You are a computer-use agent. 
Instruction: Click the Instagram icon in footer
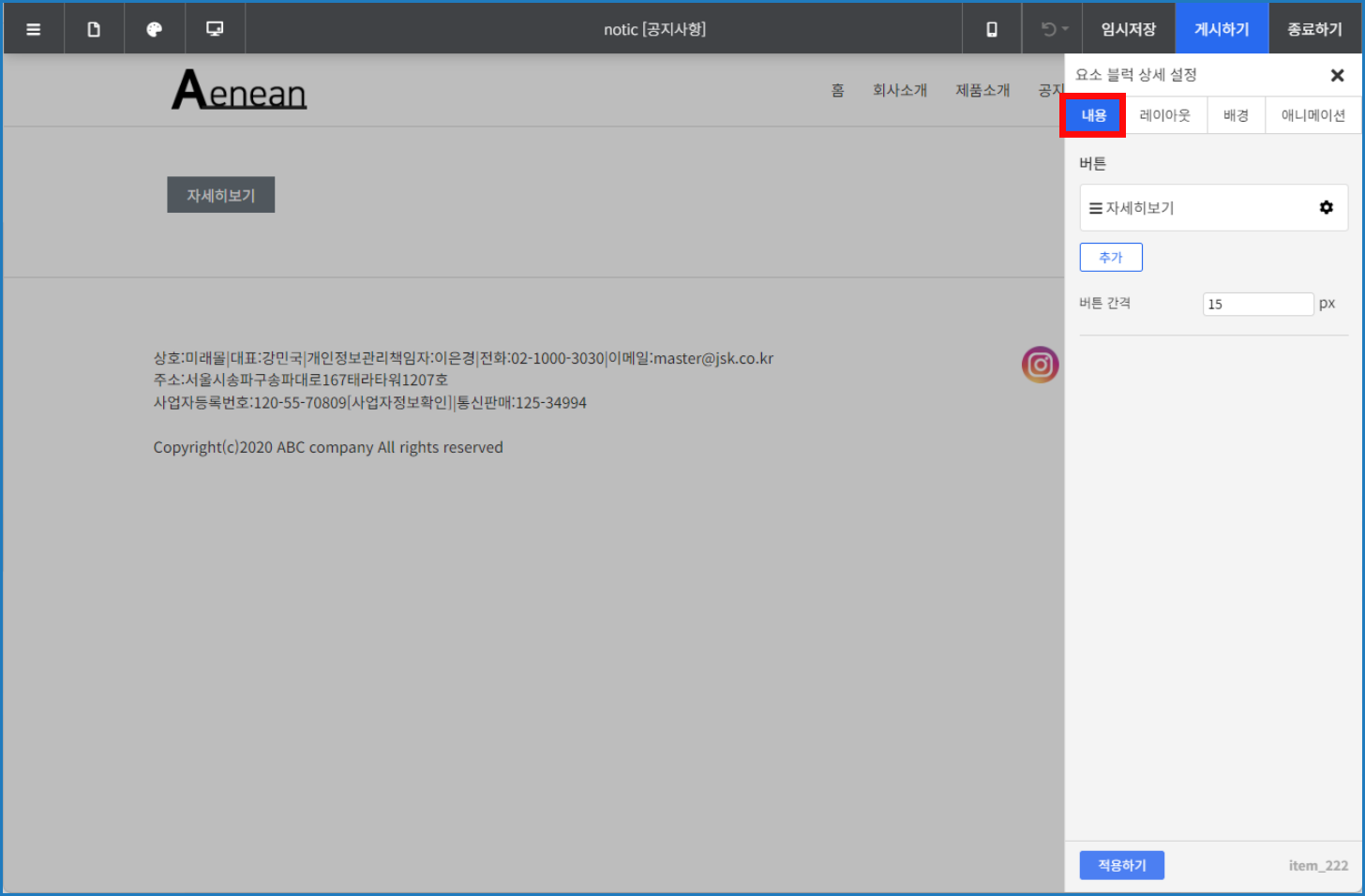(1040, 365)
